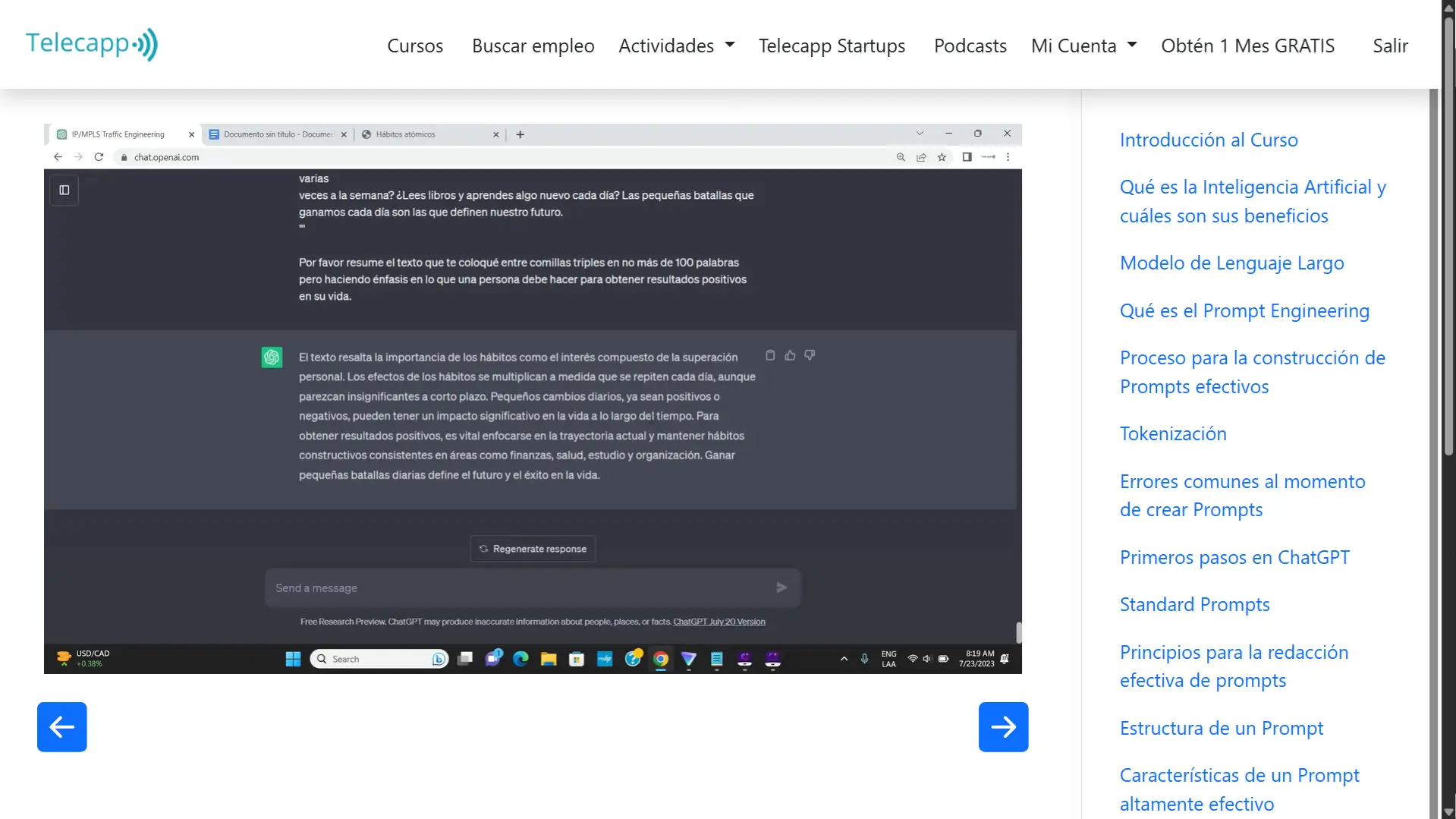Click the bookmark star in the address bar
Image resolution: width=1456 pixels, height=819 pixels.
pos(942,157)
